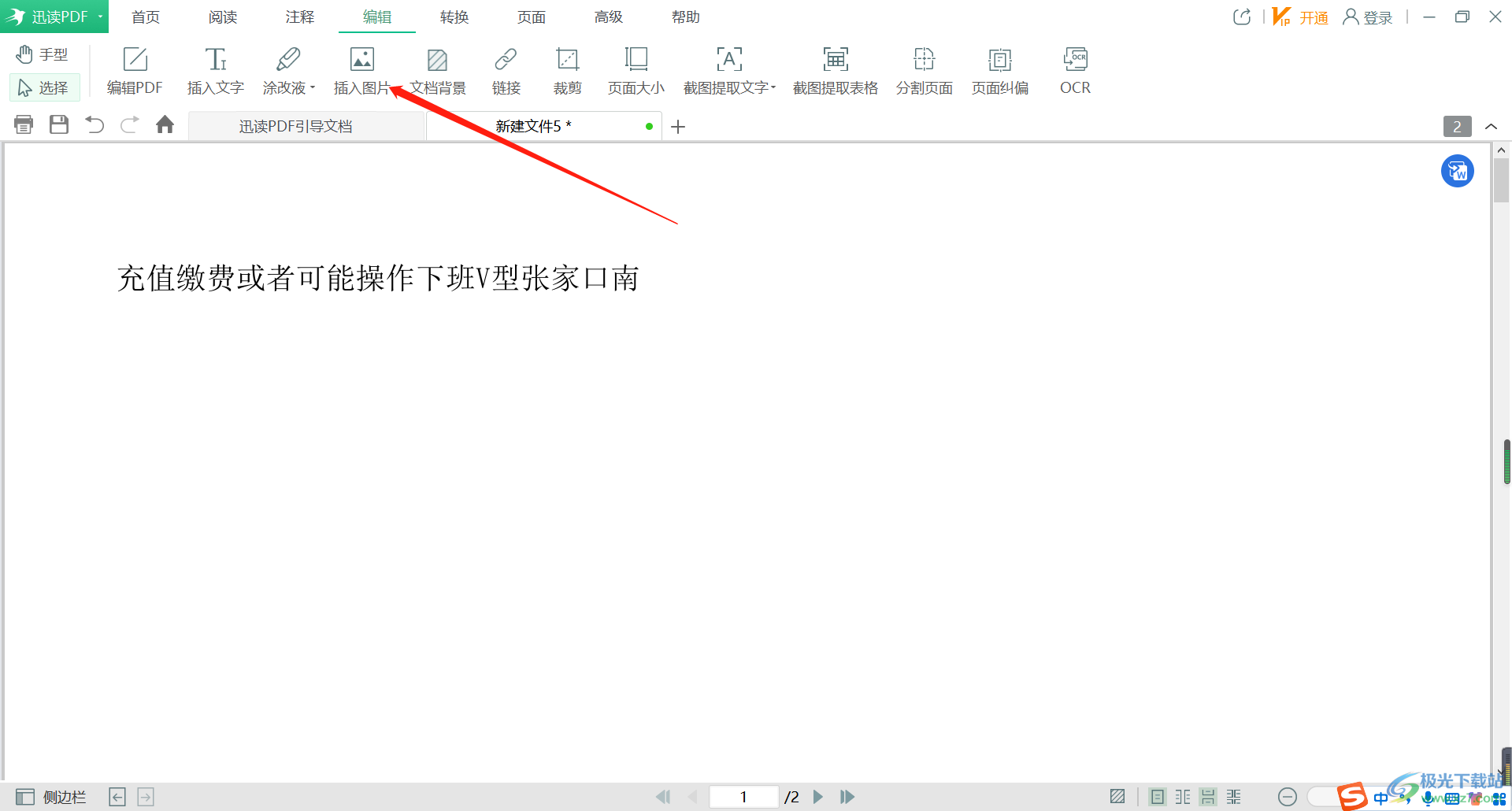Jump to the last page

(x=847, y=797)
